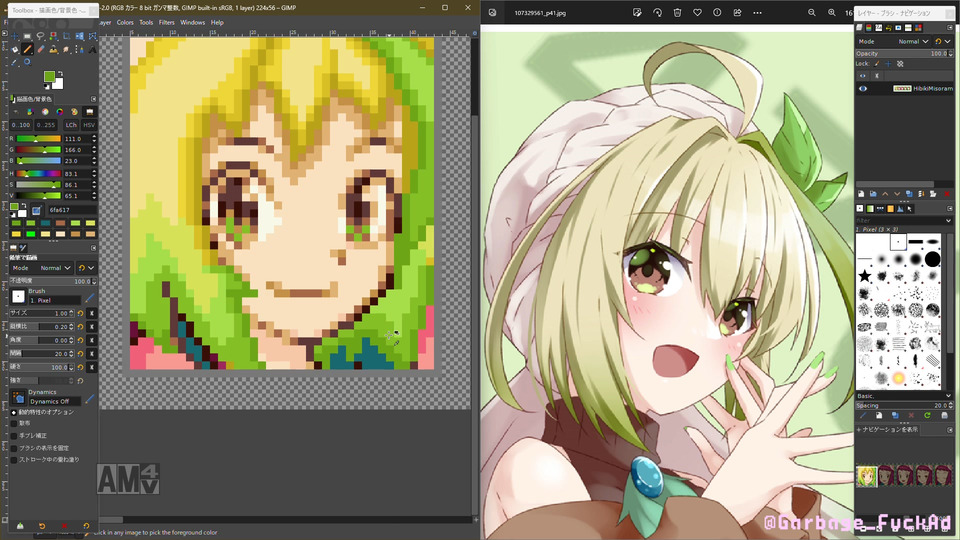Select the Color Picker tool
960x540 pixels.
[x=14, y=62]
